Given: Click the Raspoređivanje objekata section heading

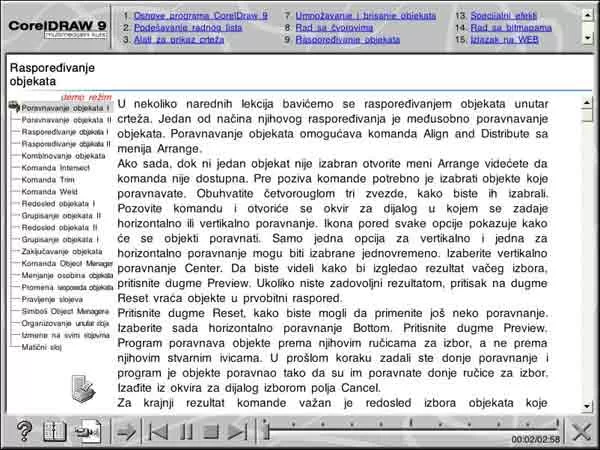Looking at the screenshot, I should [52, 74].
